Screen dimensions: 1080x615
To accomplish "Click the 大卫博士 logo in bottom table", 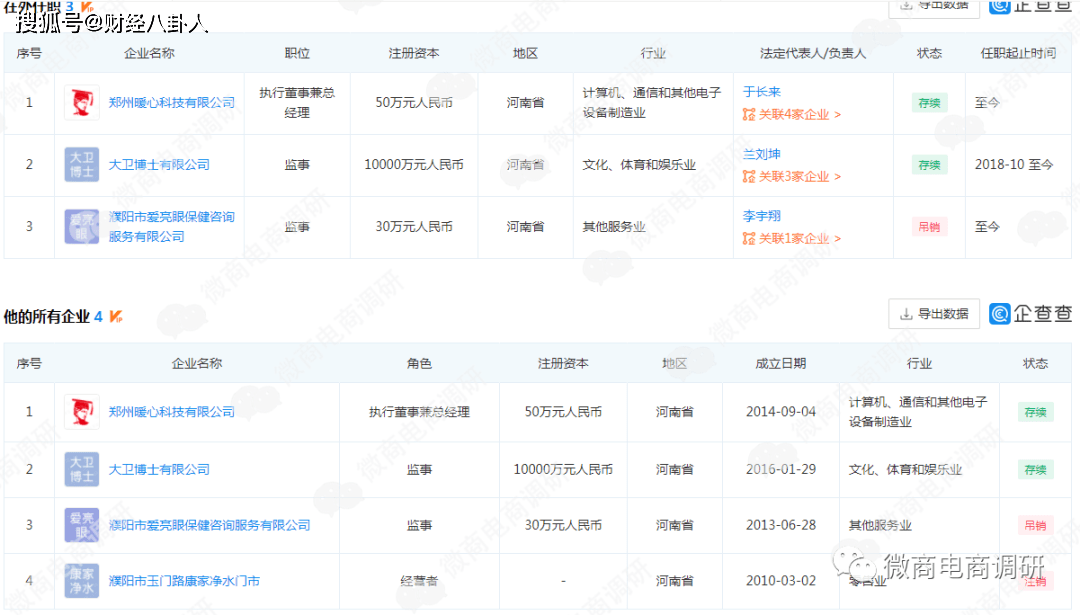I will tap(82, 469).
